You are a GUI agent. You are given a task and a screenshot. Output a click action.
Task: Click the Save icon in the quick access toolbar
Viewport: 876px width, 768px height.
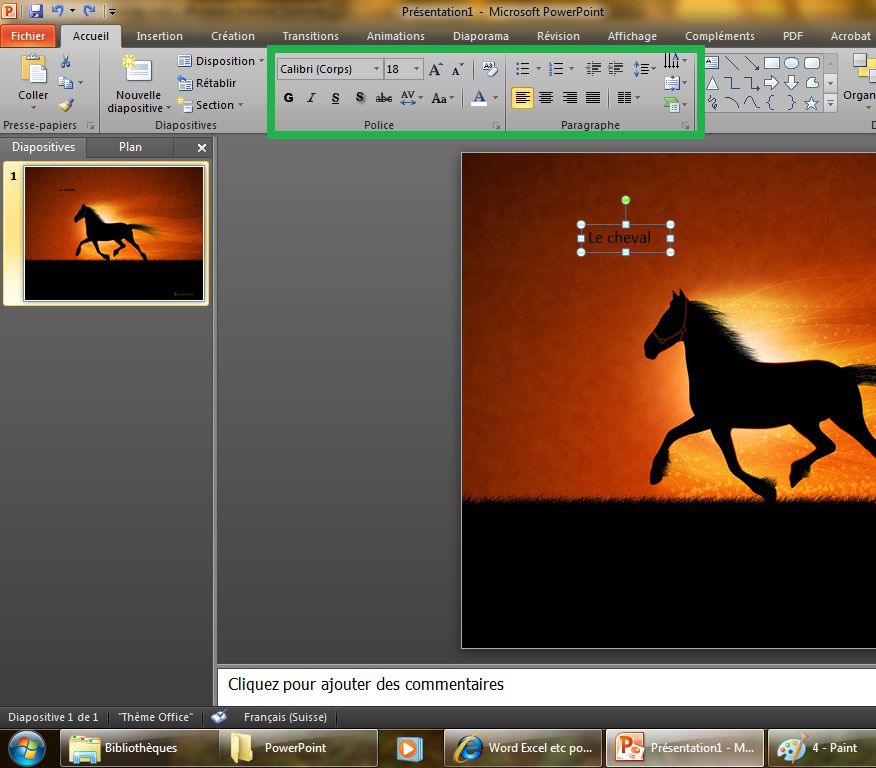click(36, 11)
